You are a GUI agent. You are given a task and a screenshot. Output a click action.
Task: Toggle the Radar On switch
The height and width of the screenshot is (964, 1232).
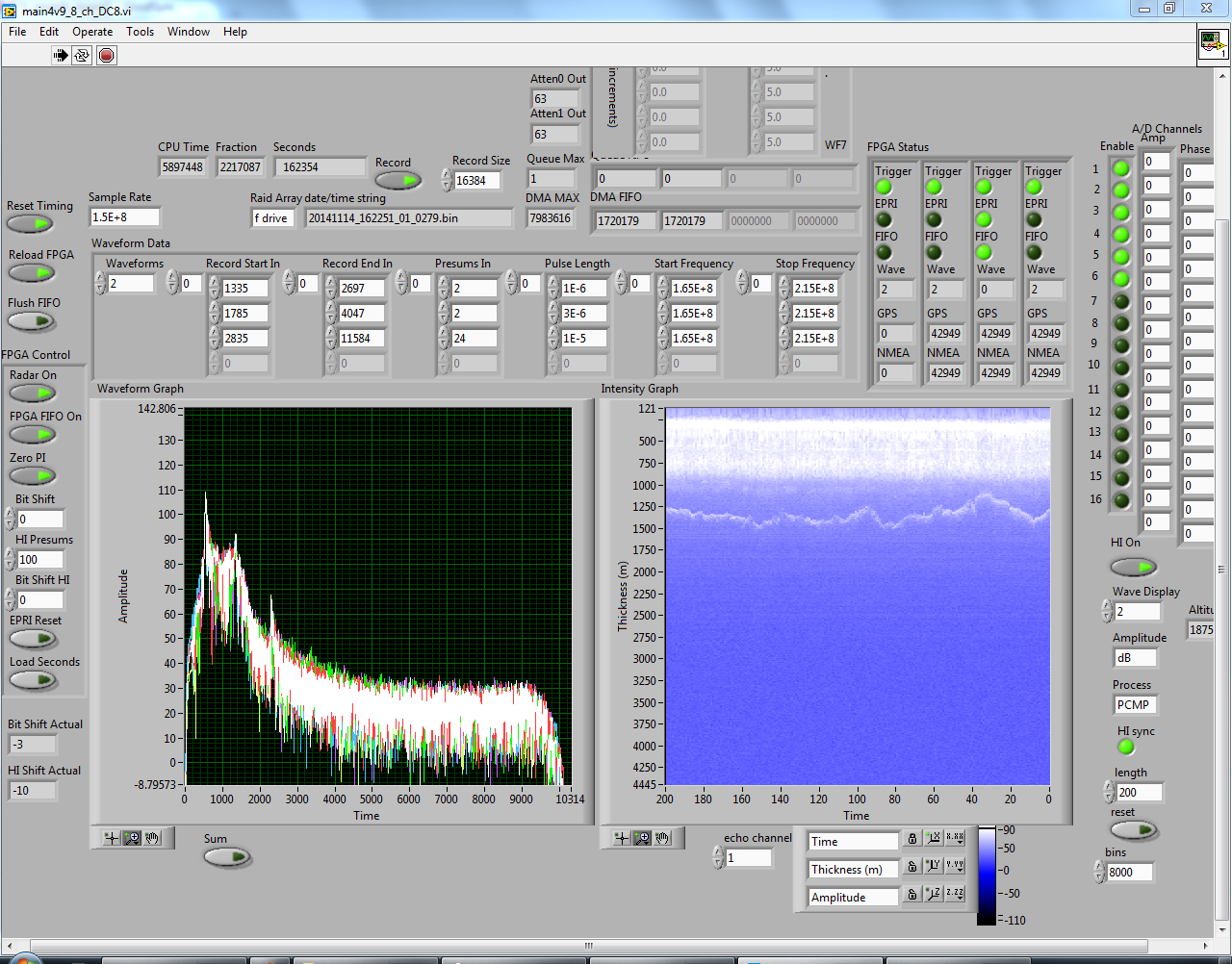click(32, 393)
